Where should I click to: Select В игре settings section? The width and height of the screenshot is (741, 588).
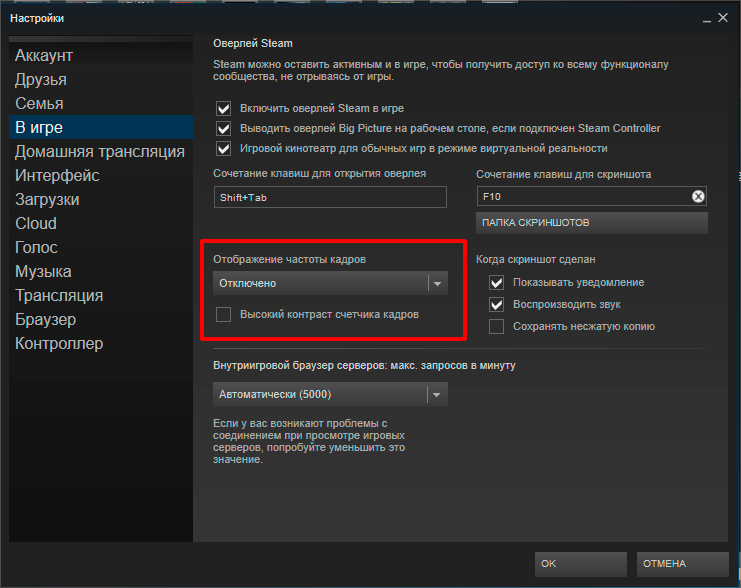[x=101, y=127]
